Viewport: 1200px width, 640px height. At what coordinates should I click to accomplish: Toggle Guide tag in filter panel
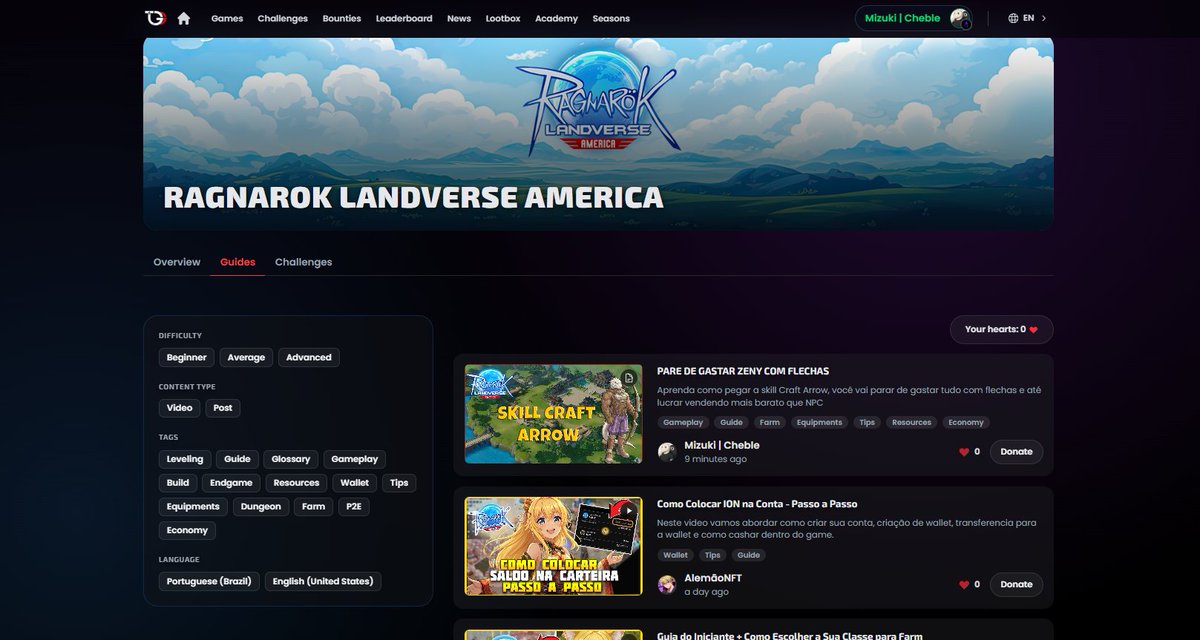pos(238,459)
